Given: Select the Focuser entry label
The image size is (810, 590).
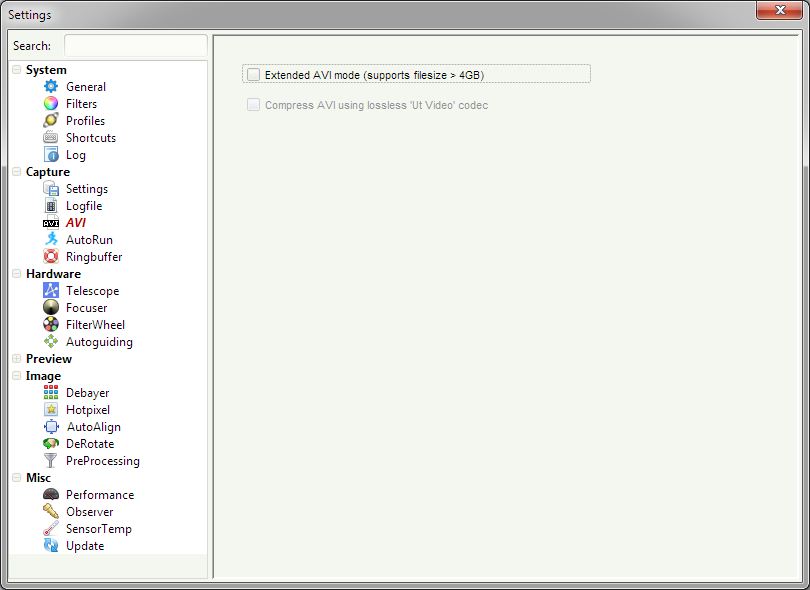Looking at the screenshot, I should click(x=86, y=308).
